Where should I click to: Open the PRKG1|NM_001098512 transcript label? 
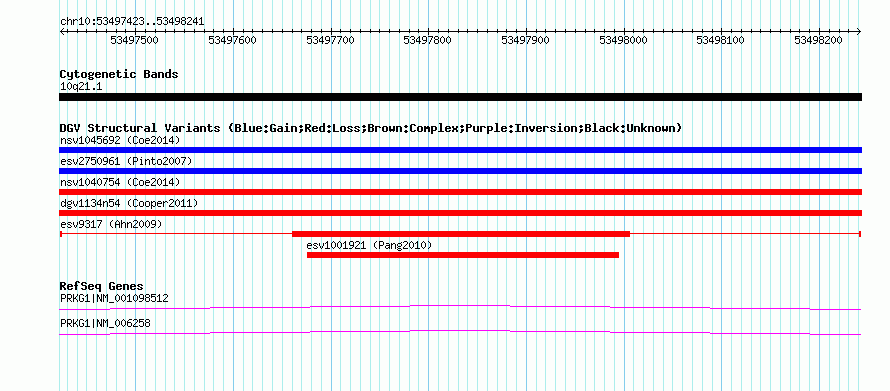[x=114, y=298]
